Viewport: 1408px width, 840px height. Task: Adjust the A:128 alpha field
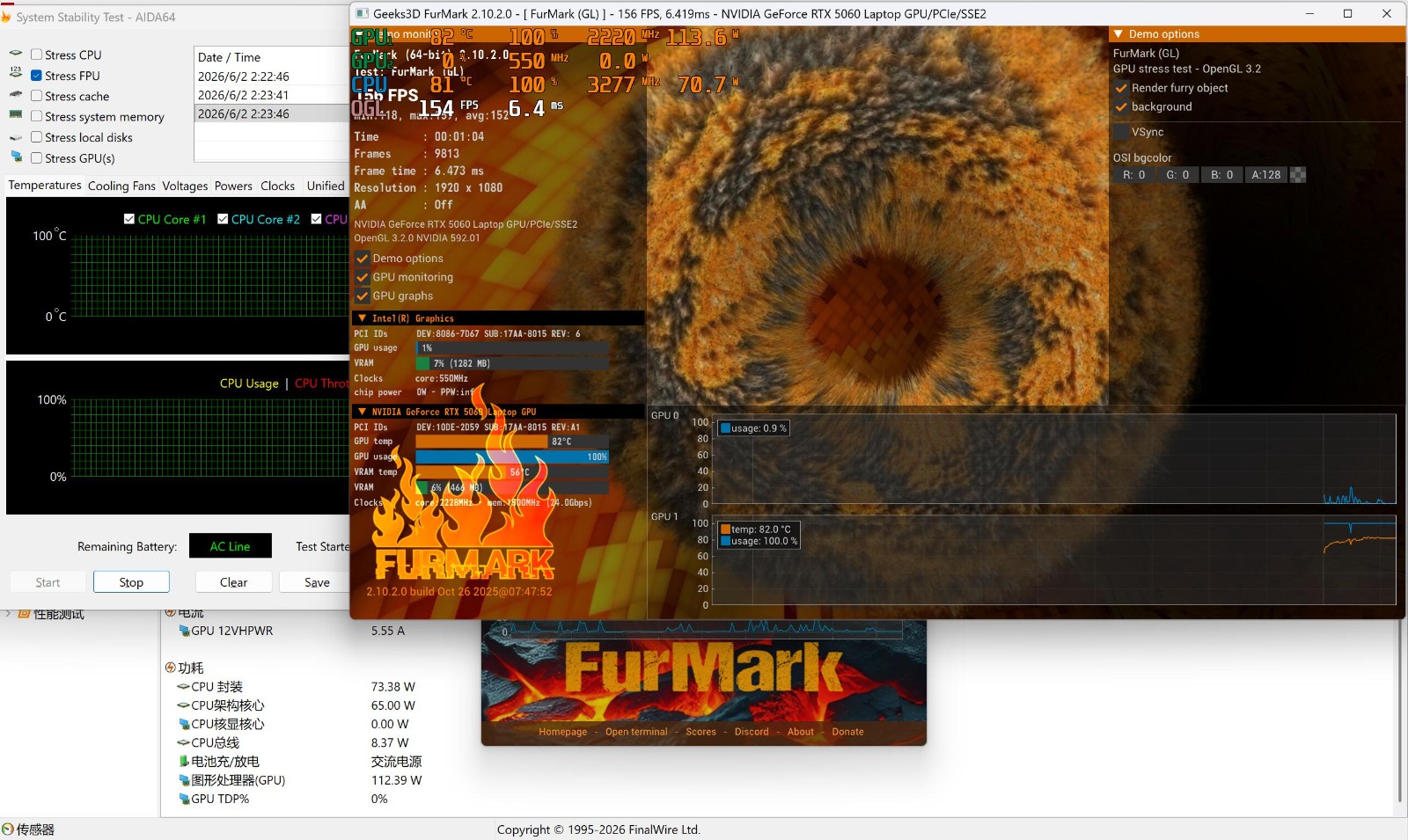(x=1266, y=175)
